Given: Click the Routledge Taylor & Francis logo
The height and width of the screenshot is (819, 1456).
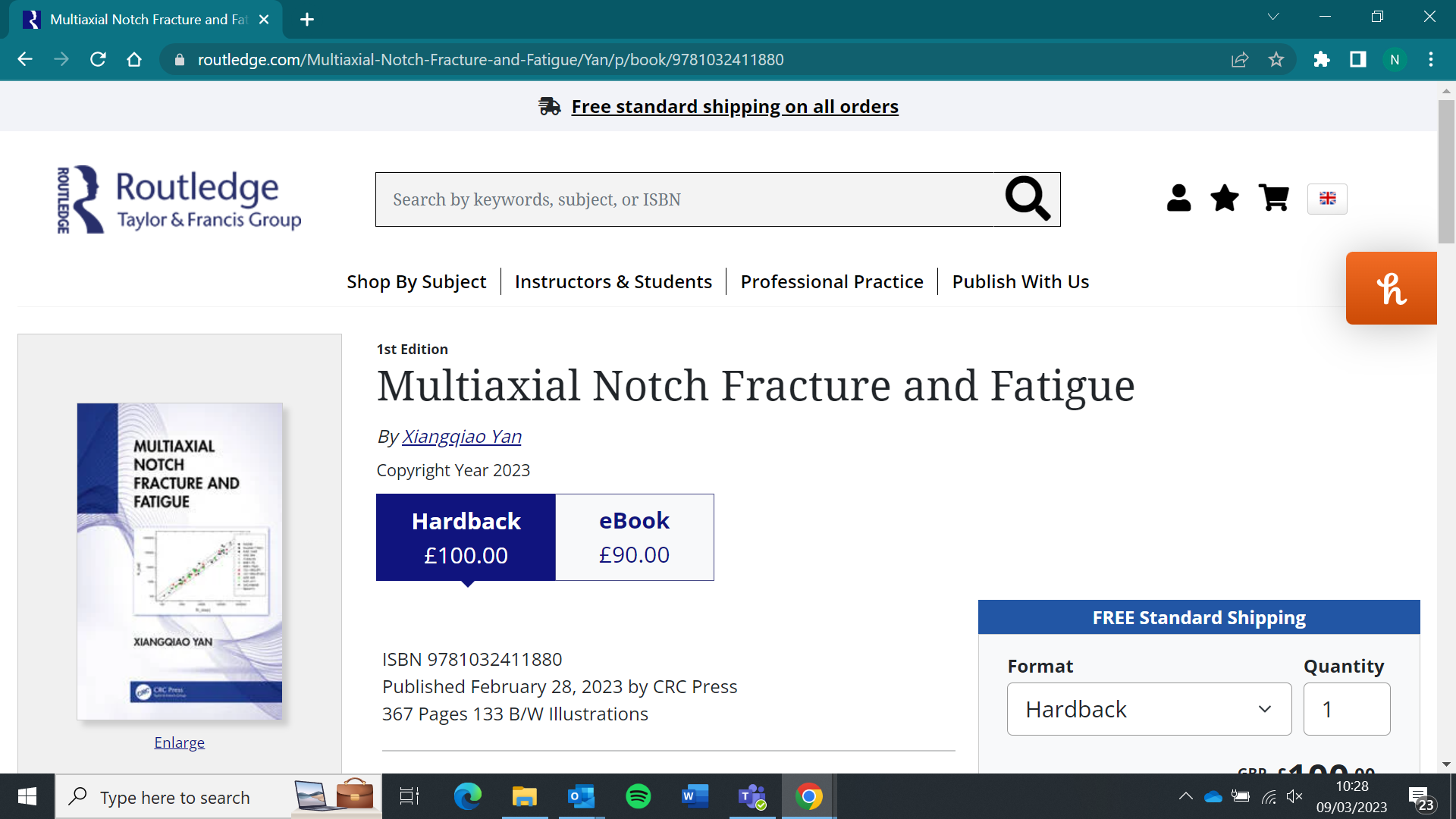Looking at the screenshot, I should coord(179,199).
